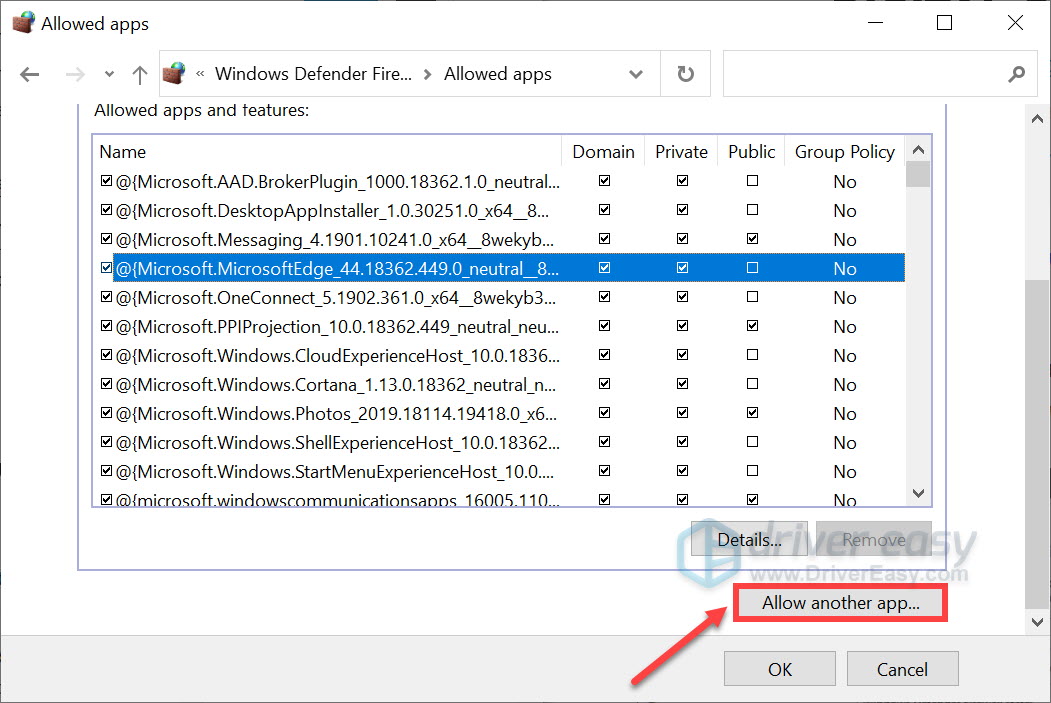
Task: Disable Domain for the ShellExperienceHost row
Action: pyautogui.click(x=605, y=441)
